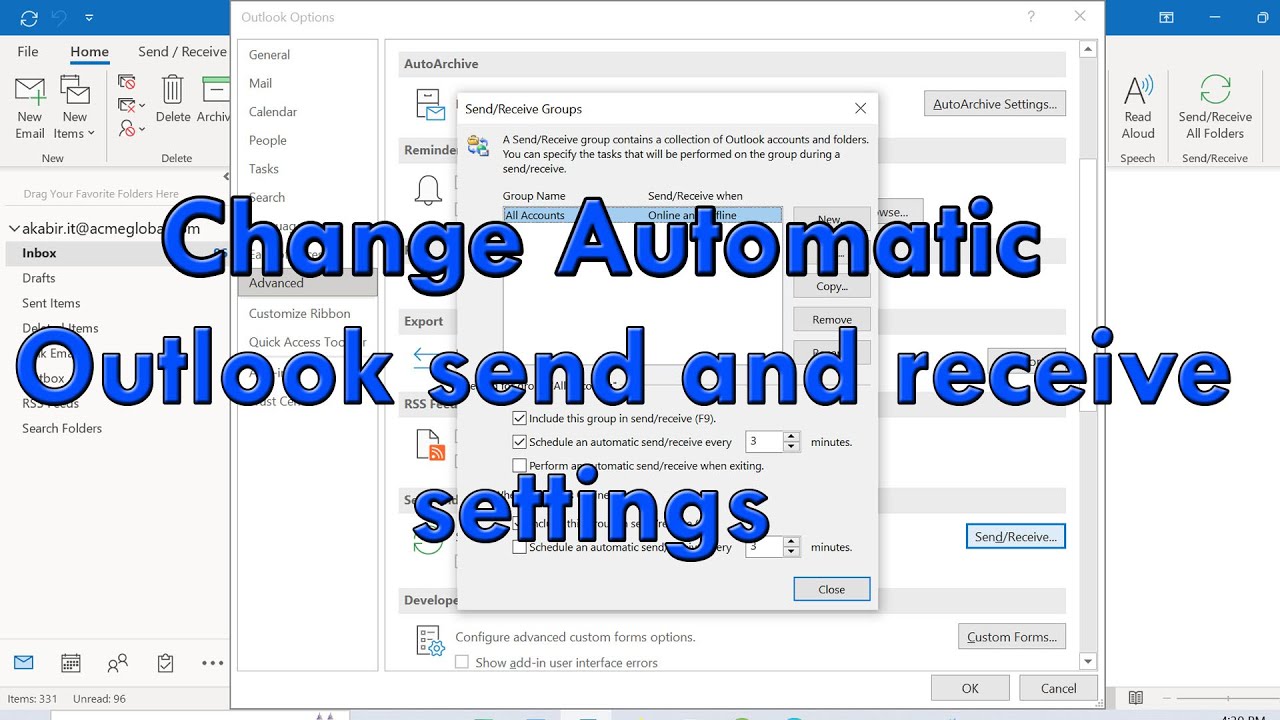
Task: Check the unchecked offline Schedule automatic send/receive
Action: pos(519,547)
